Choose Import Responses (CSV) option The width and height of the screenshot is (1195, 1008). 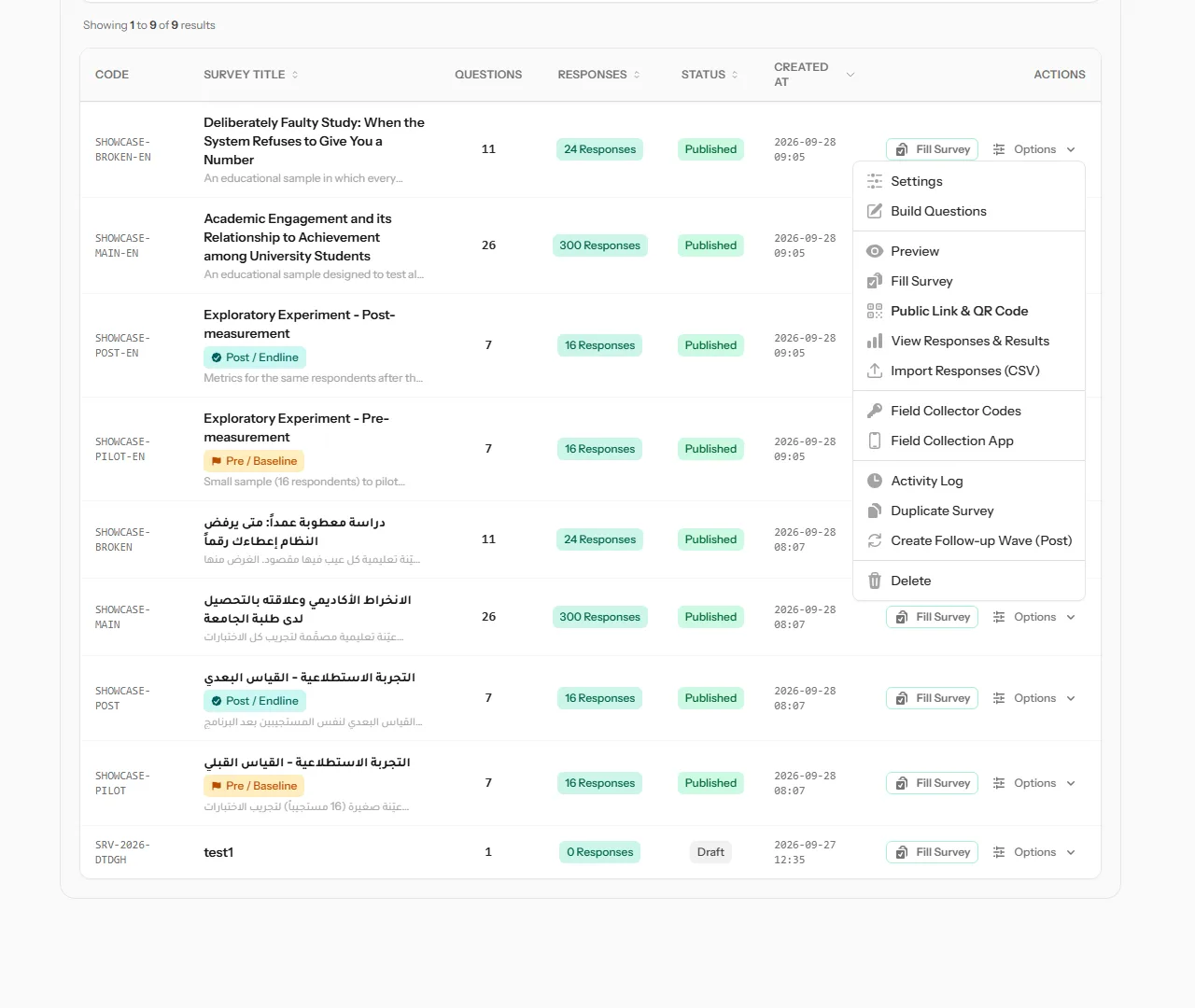click(x=968, y=371)
